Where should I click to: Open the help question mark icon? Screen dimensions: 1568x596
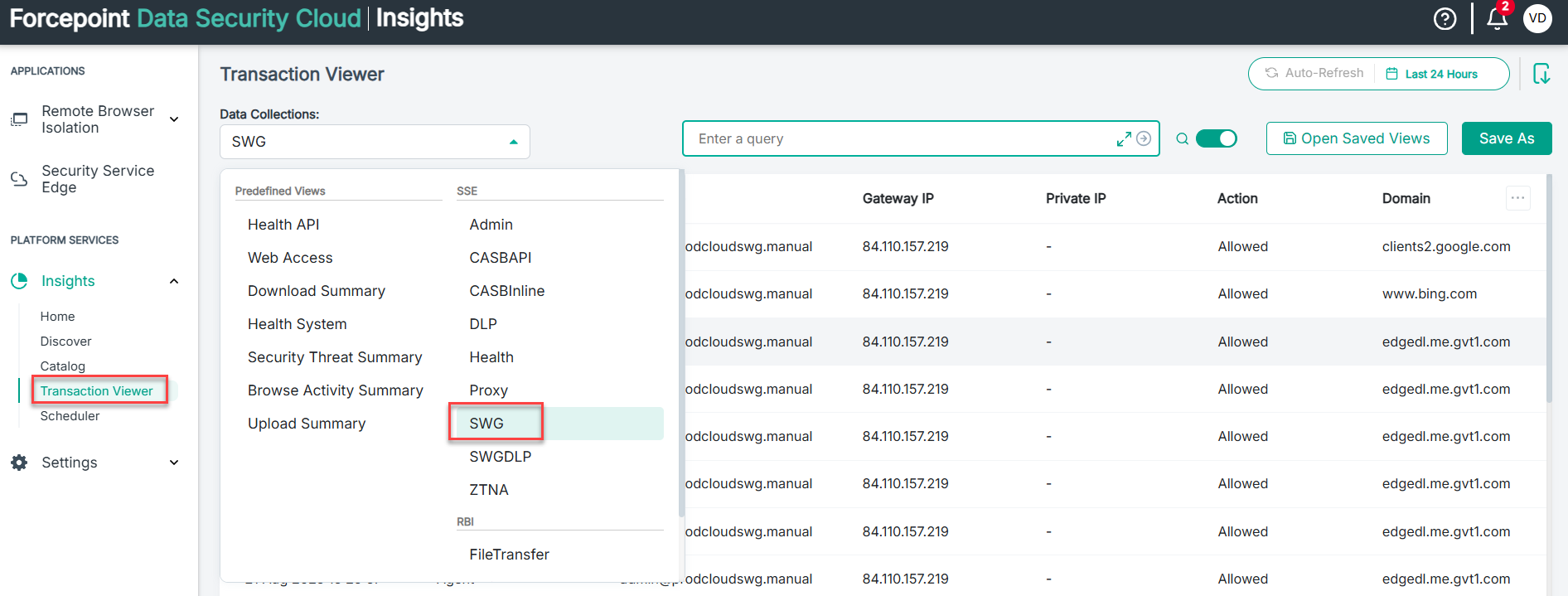coord(1445,19)
